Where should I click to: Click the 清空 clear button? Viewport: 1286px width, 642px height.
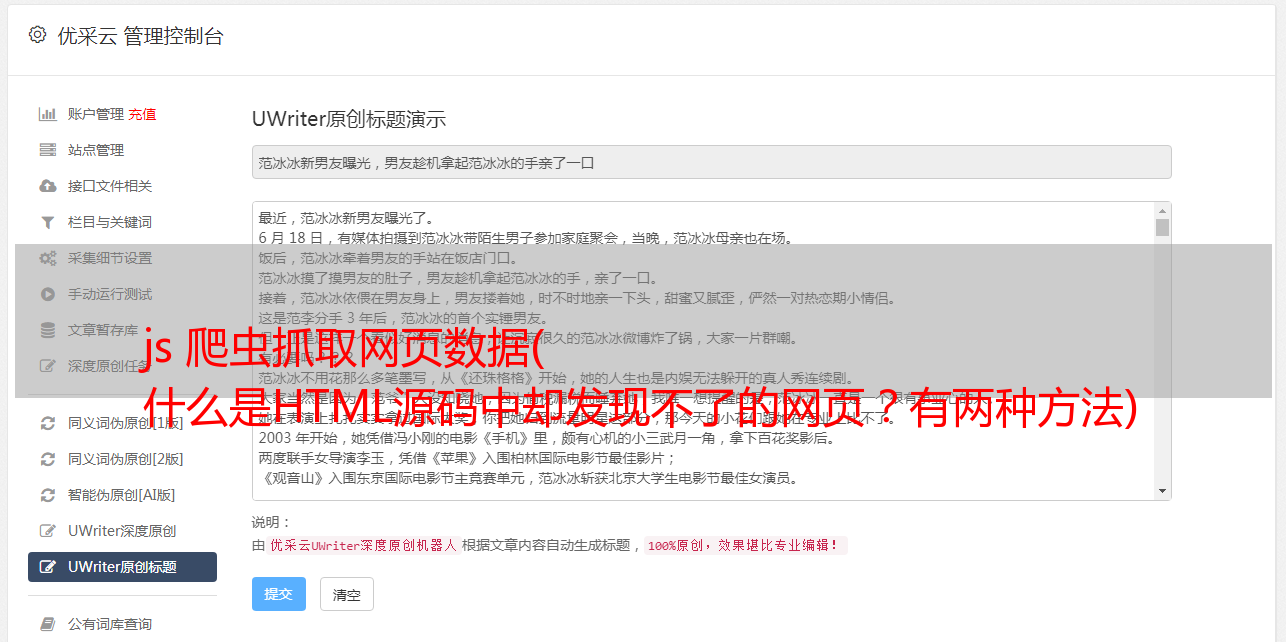(x=347, y=594)
